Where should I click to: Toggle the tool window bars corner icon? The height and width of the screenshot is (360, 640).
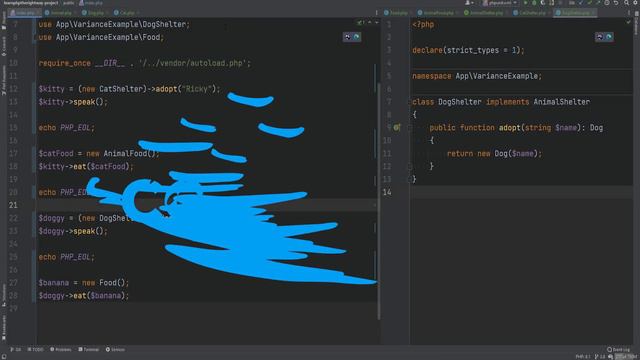click(x=4, y=357)
